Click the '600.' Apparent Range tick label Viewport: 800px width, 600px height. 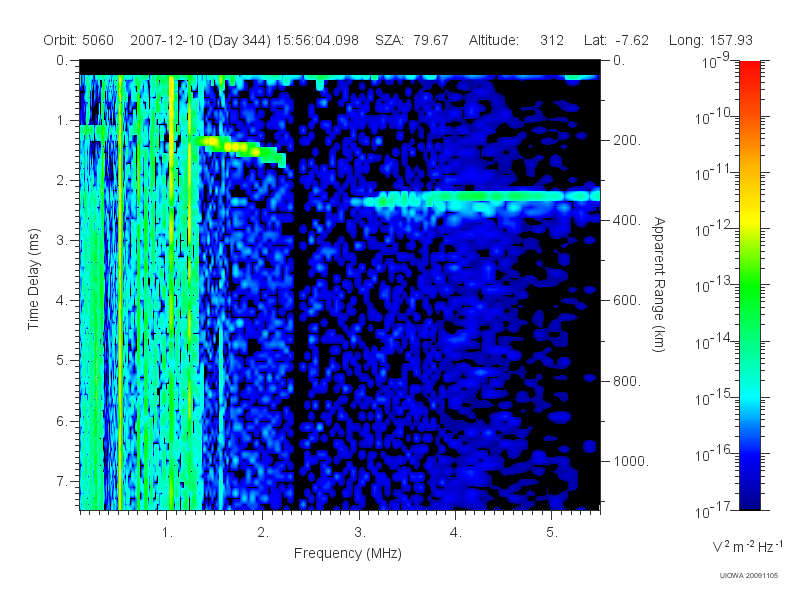tap(627, 301)
